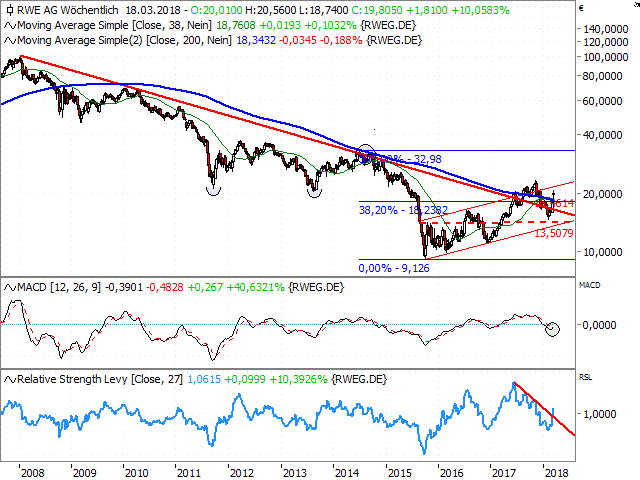Click the MACD [12, 26, 9] label

59,287
